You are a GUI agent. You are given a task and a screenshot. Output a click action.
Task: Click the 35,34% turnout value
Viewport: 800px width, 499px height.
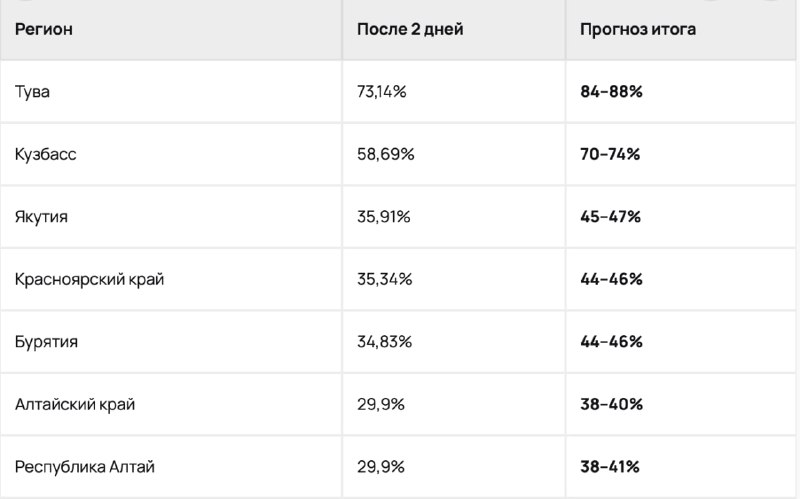point(385,279)
